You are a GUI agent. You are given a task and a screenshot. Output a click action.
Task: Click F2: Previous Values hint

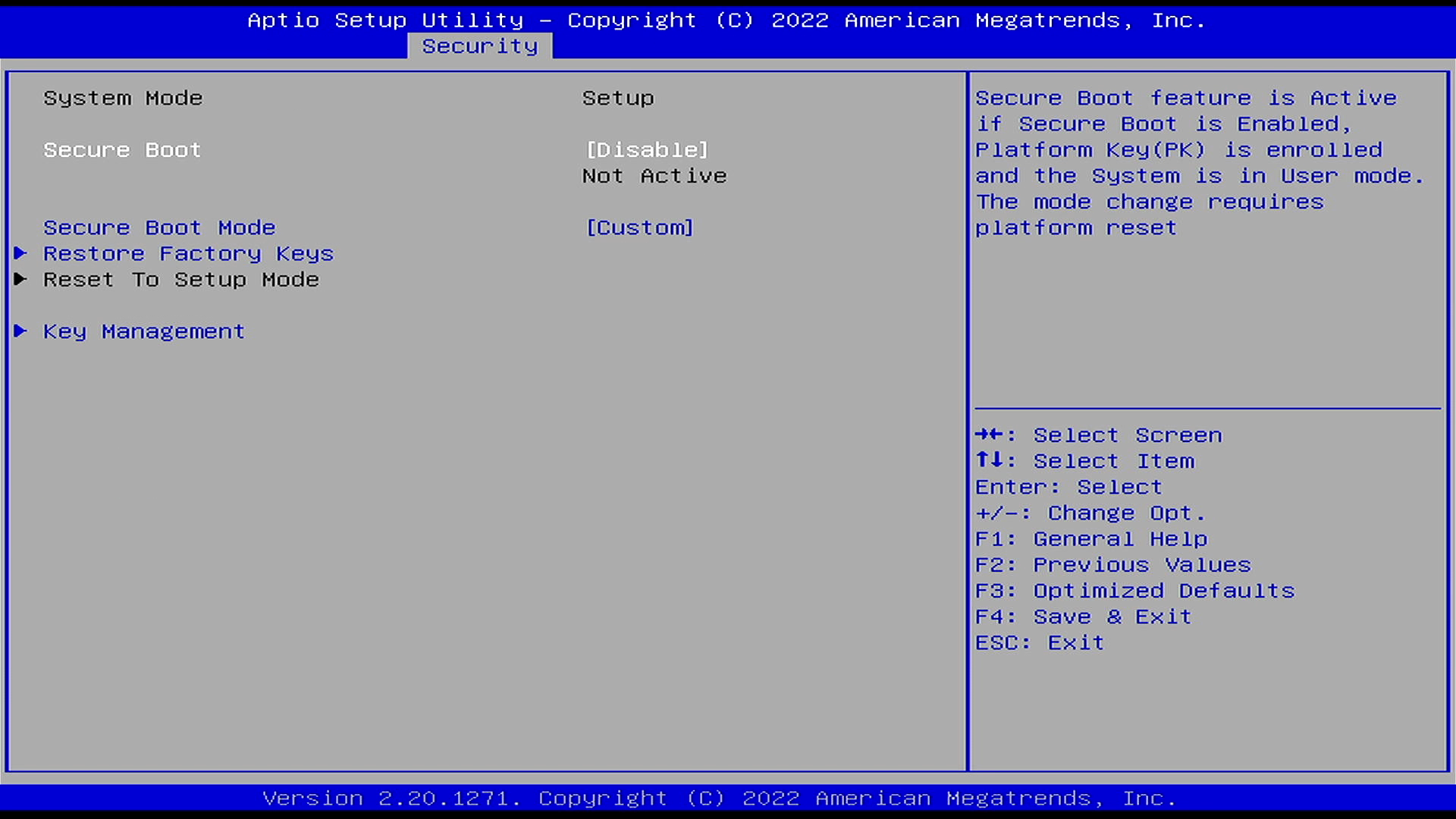click(1112, 565)
